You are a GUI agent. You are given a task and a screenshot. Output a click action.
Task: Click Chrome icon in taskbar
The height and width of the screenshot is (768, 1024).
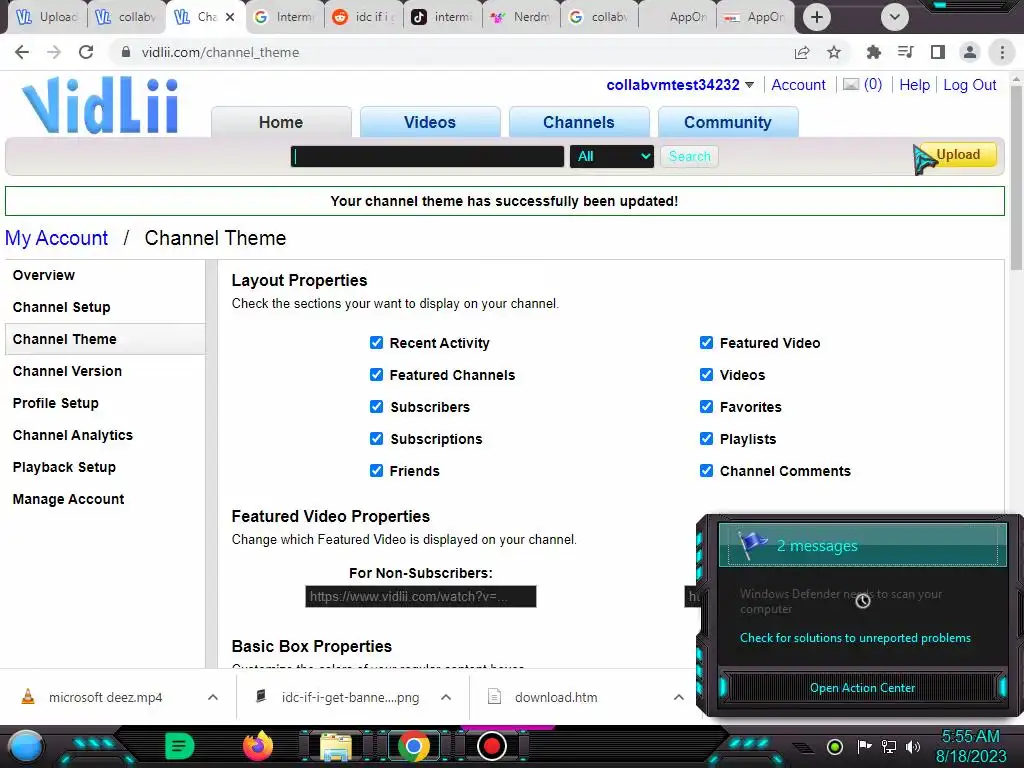coord(413,746)
